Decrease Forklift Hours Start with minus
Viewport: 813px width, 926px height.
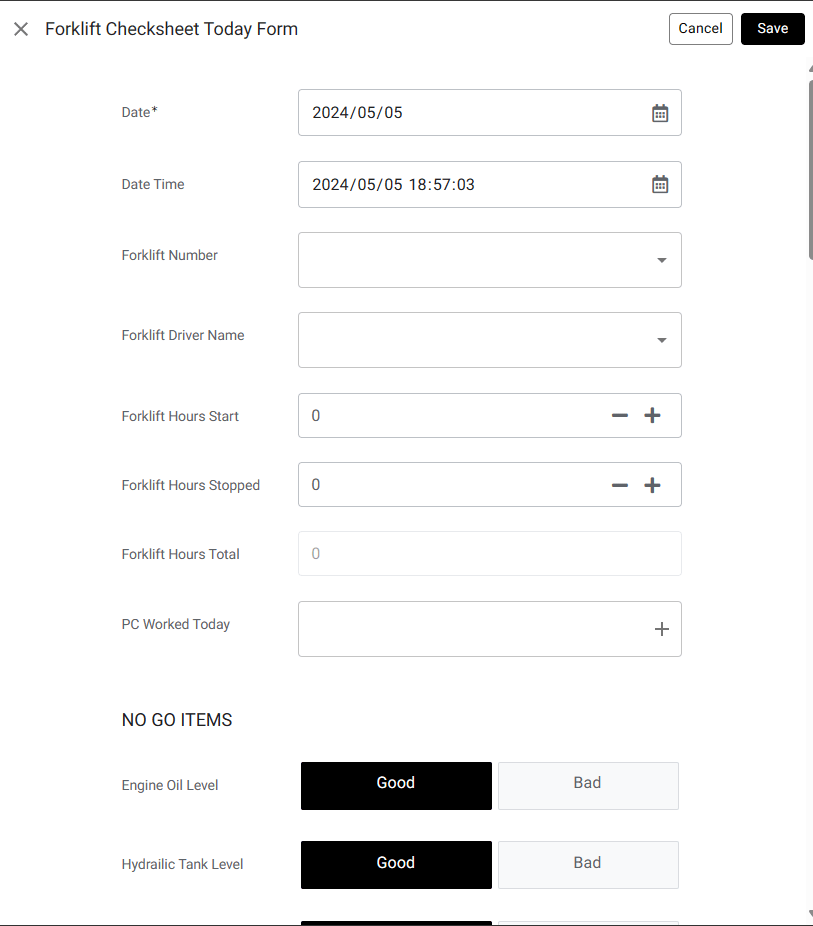point(620,416)
